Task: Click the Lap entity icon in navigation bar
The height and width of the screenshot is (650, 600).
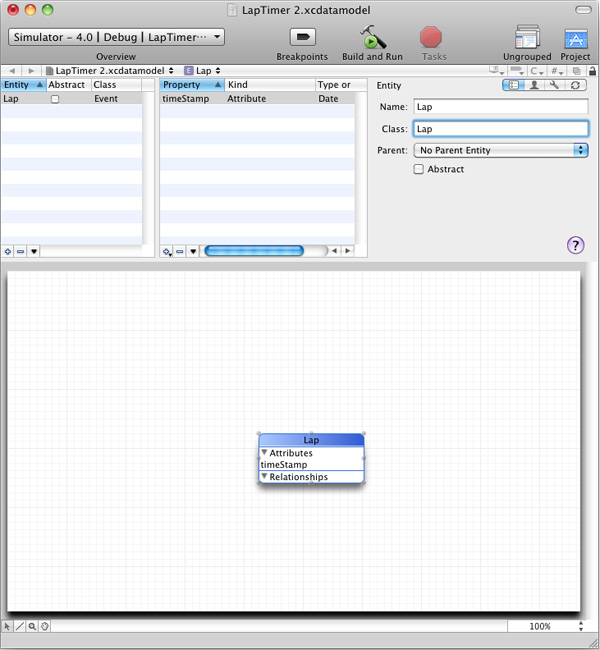Action: [188, 71]
